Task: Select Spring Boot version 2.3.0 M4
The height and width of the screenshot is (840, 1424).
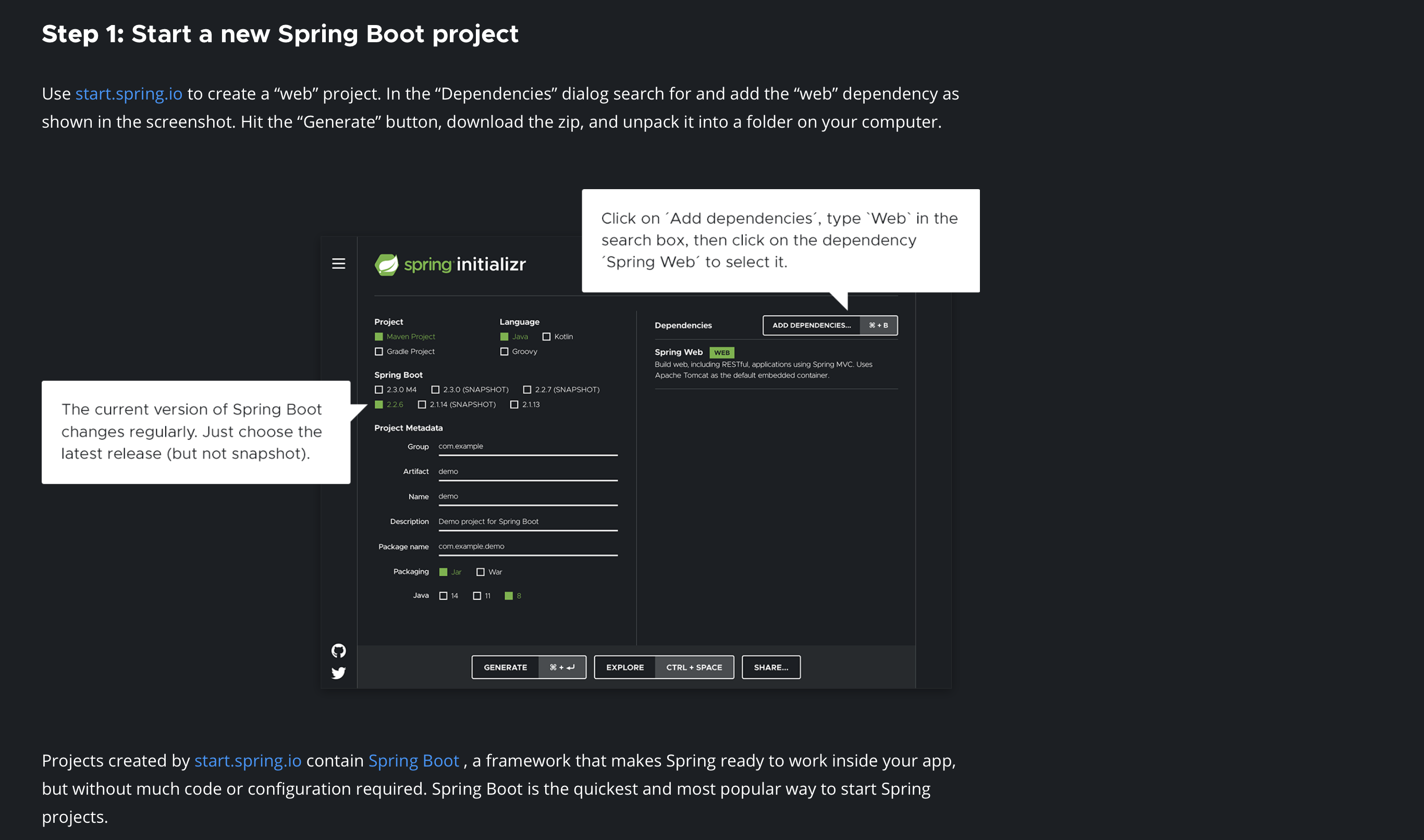Action: point(379,390)
